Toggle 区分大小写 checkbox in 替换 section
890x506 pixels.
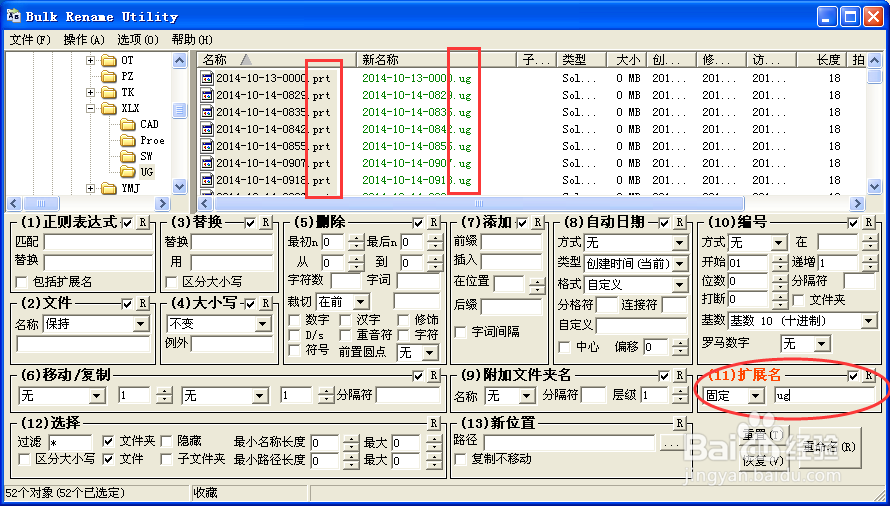[171, 282]
